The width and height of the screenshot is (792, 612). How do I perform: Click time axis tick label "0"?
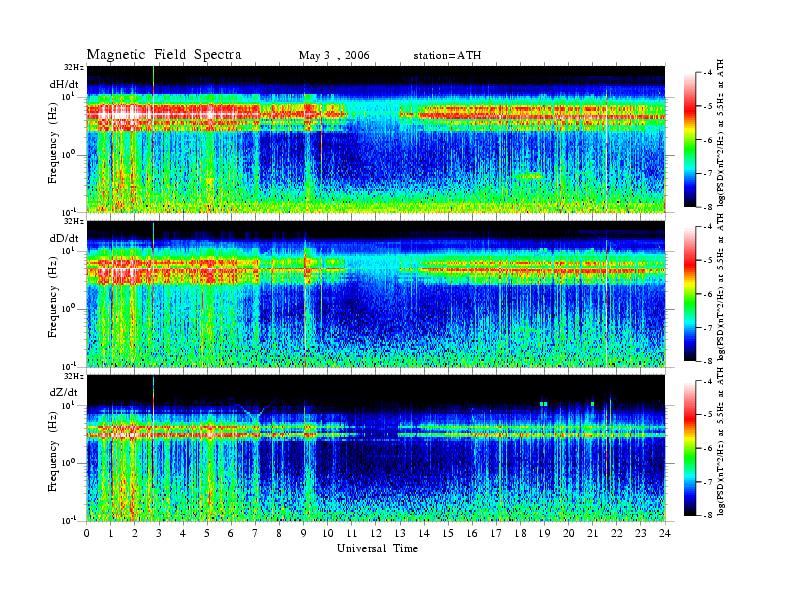coord(87,534)
